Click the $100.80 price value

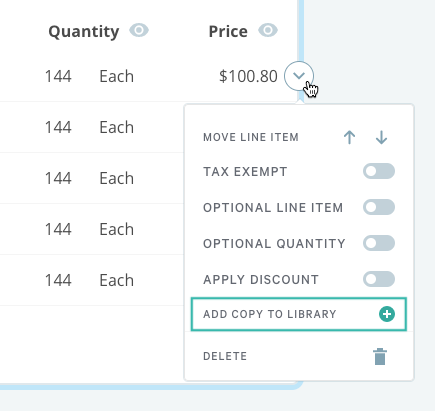[248, 76]
